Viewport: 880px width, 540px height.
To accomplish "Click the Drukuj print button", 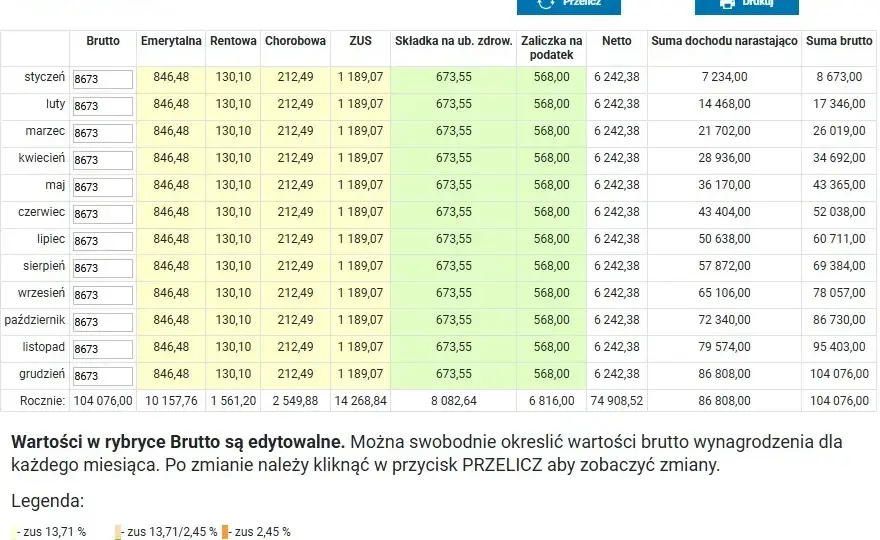I will click(x=746, y=6).
